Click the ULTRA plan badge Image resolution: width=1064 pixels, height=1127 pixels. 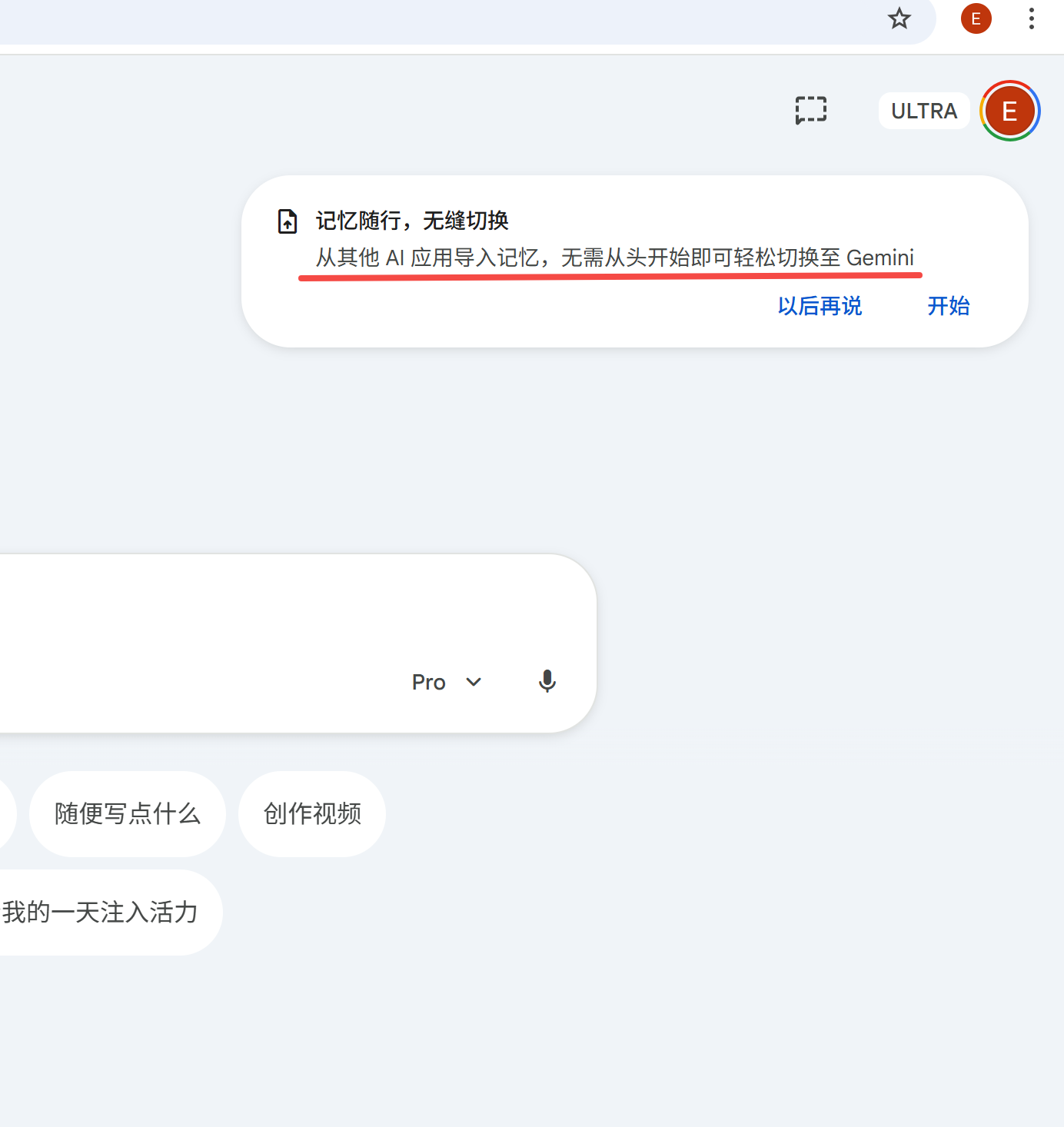tap(924, 111)
